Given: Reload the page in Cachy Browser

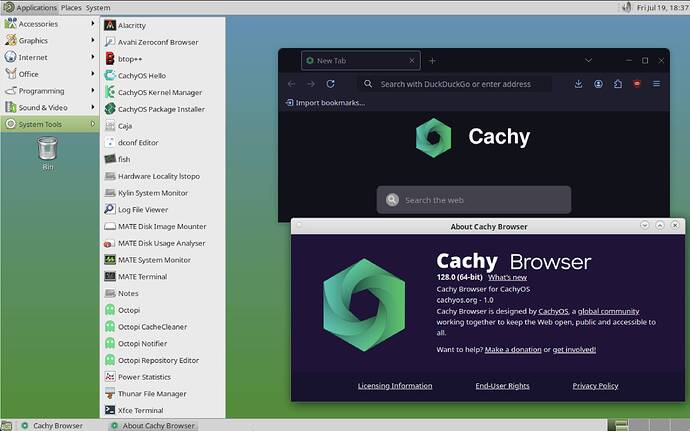Looking at the screenshot, I should [330, 84].
